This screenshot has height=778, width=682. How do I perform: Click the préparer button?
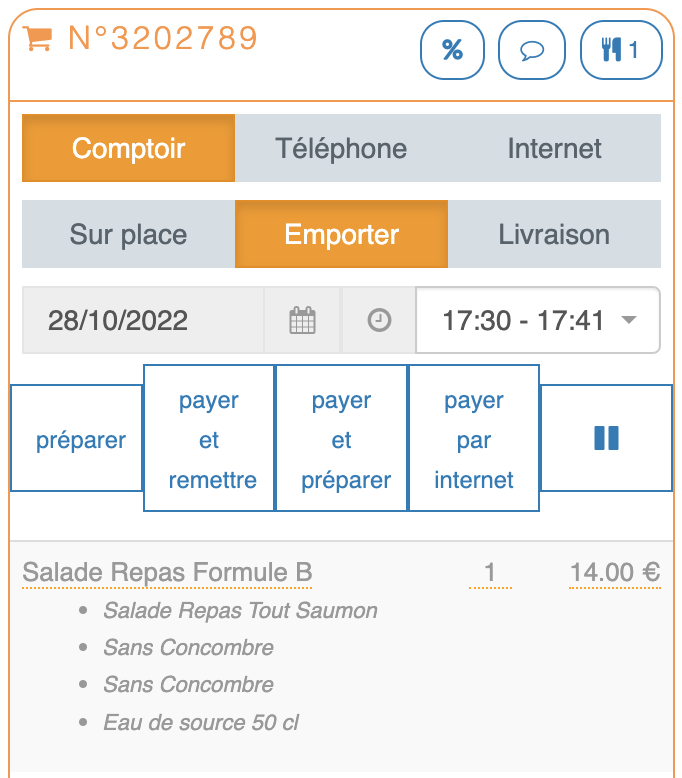point(81,440)
